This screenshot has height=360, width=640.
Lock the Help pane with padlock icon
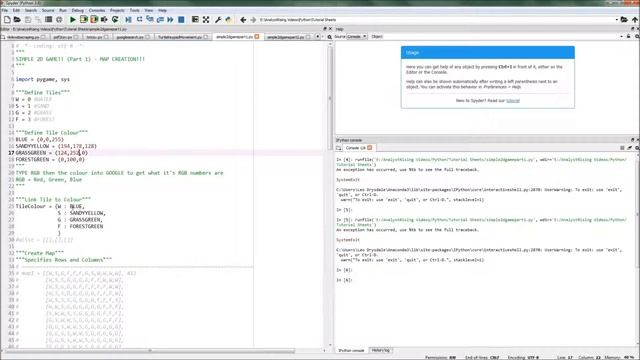click(x=629, y=37)
